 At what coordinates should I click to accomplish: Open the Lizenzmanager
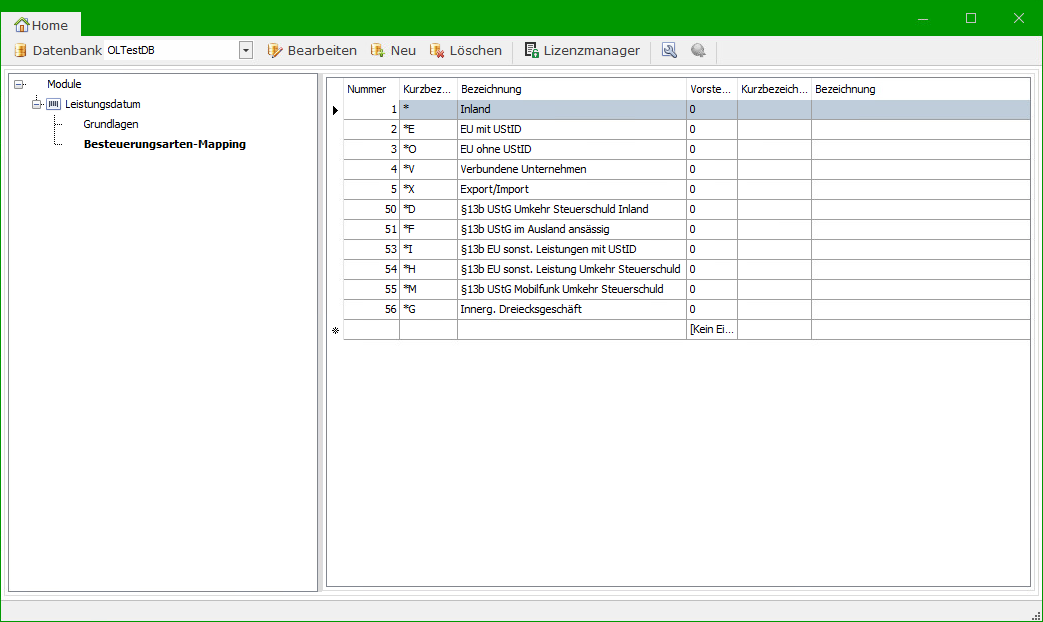pyautogui.click(x=582, y=51)
